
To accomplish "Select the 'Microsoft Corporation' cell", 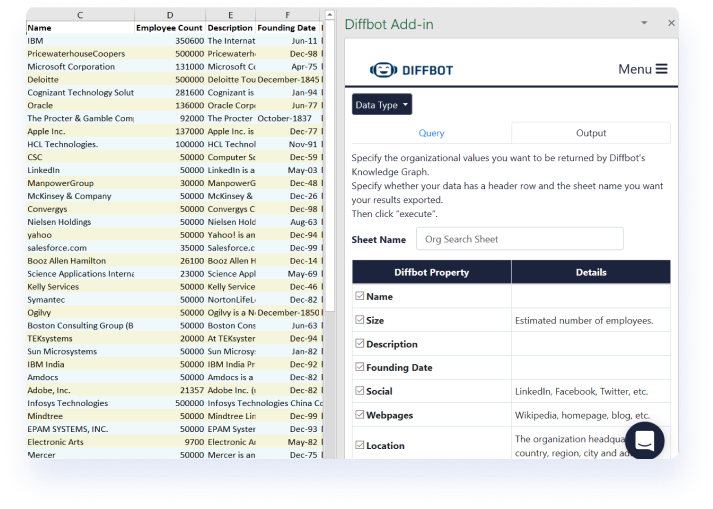I will pyautogui.click(x=80, y=66).
